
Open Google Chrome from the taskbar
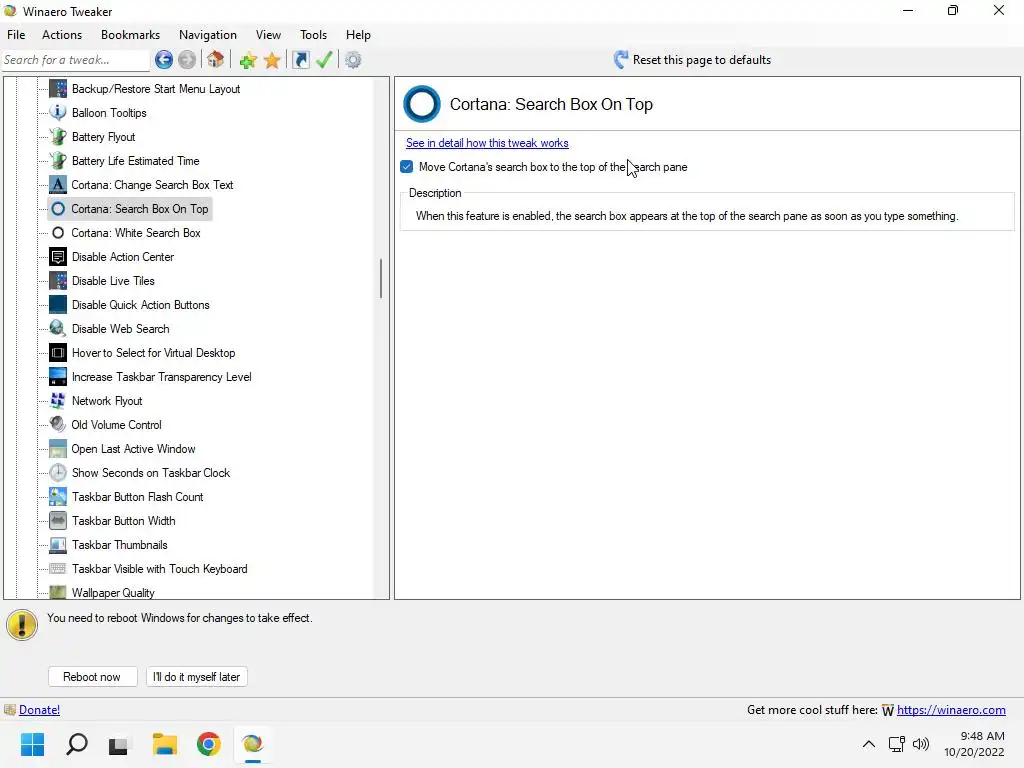209,744
